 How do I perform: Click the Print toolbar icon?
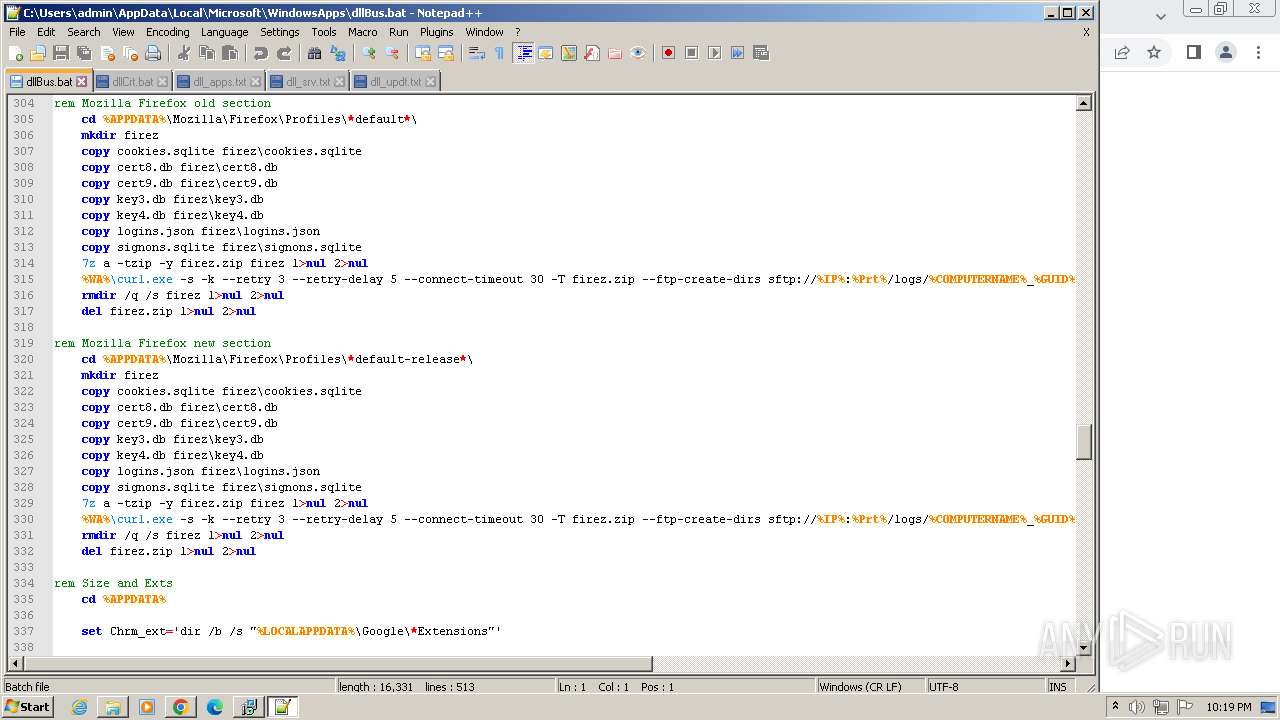pyautogui.click(x=153, y=53)
